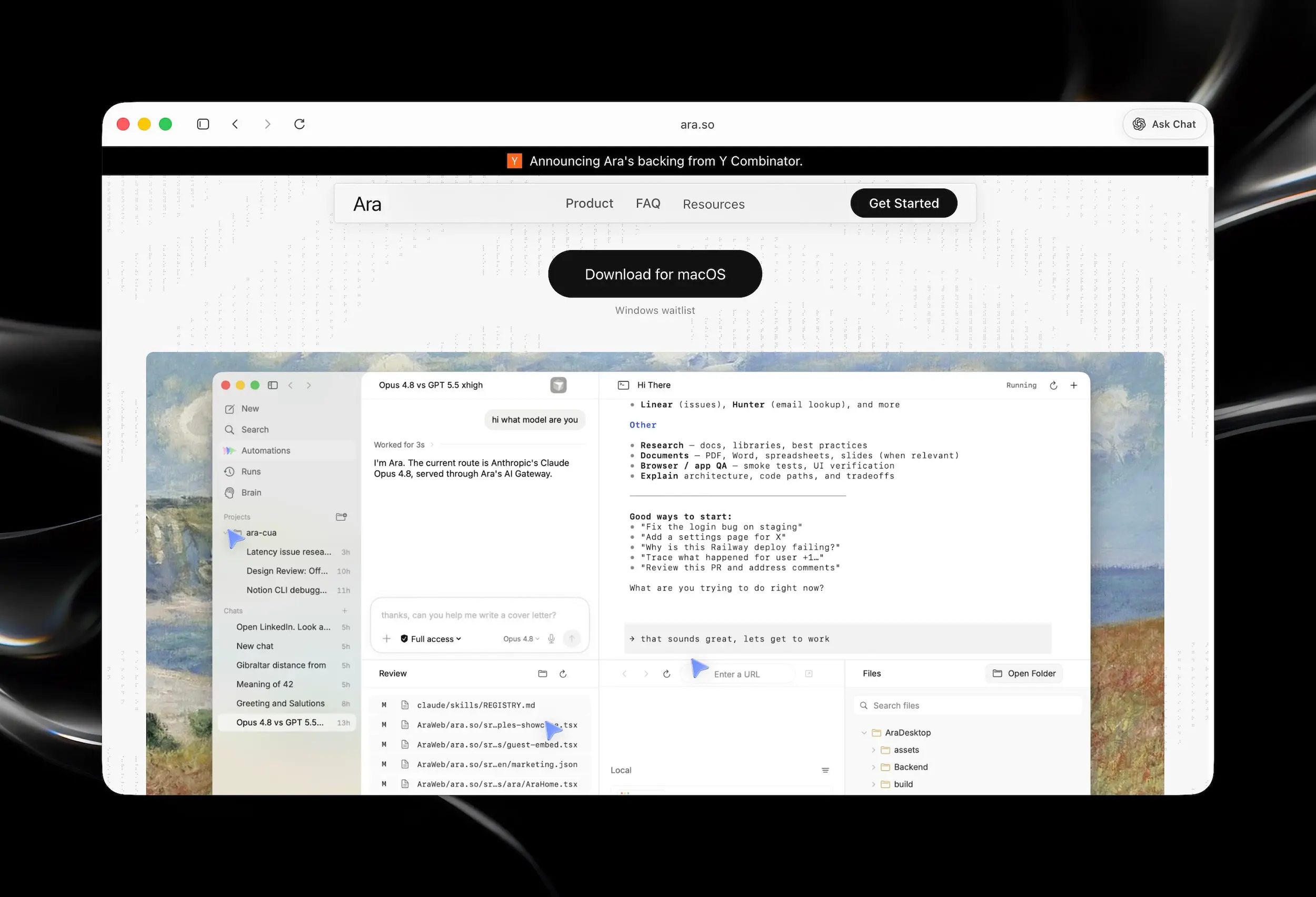Reload the embedded browser panel

pos(666,674)
